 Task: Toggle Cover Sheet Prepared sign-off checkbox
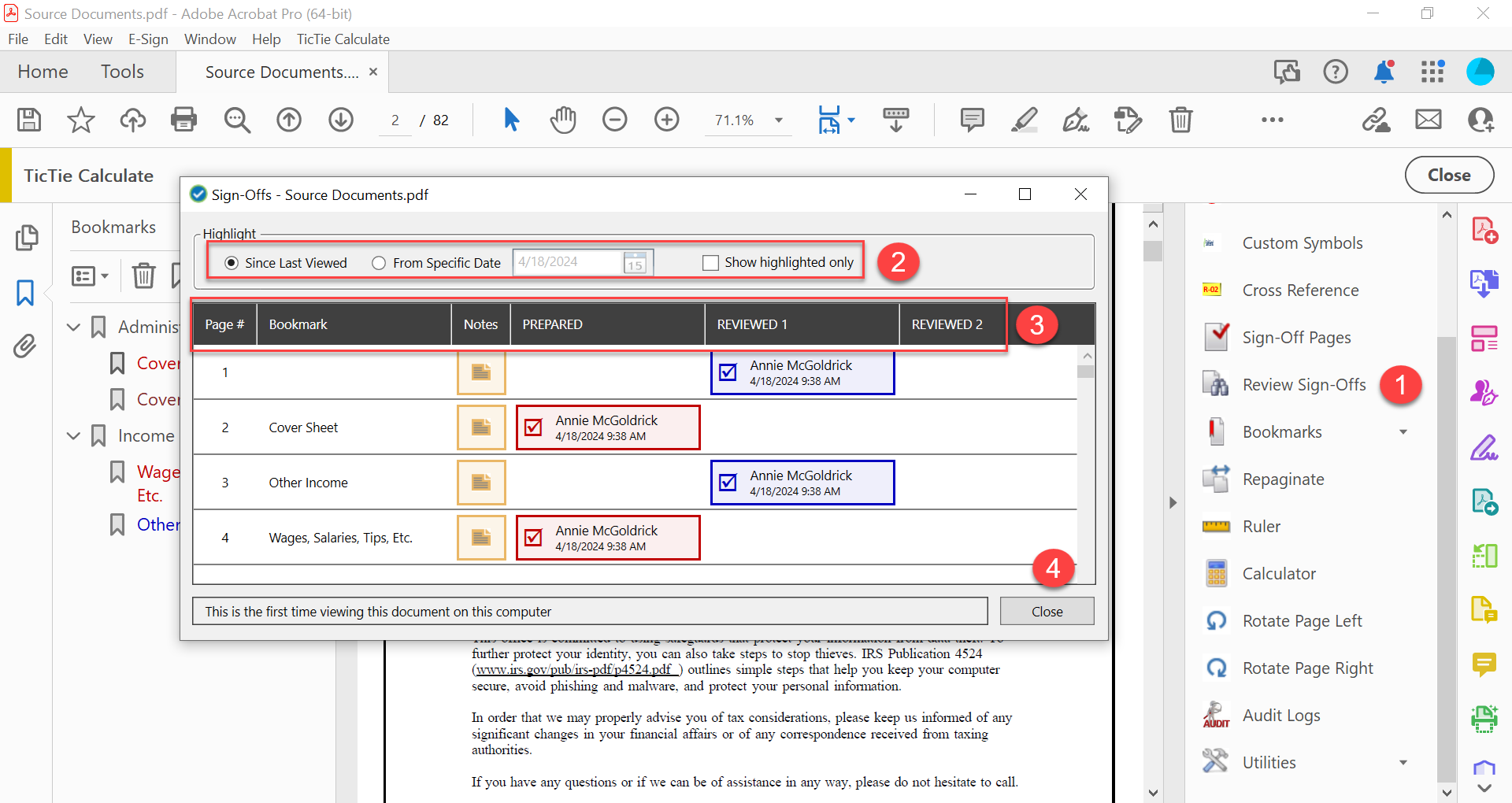coord(533,427)
